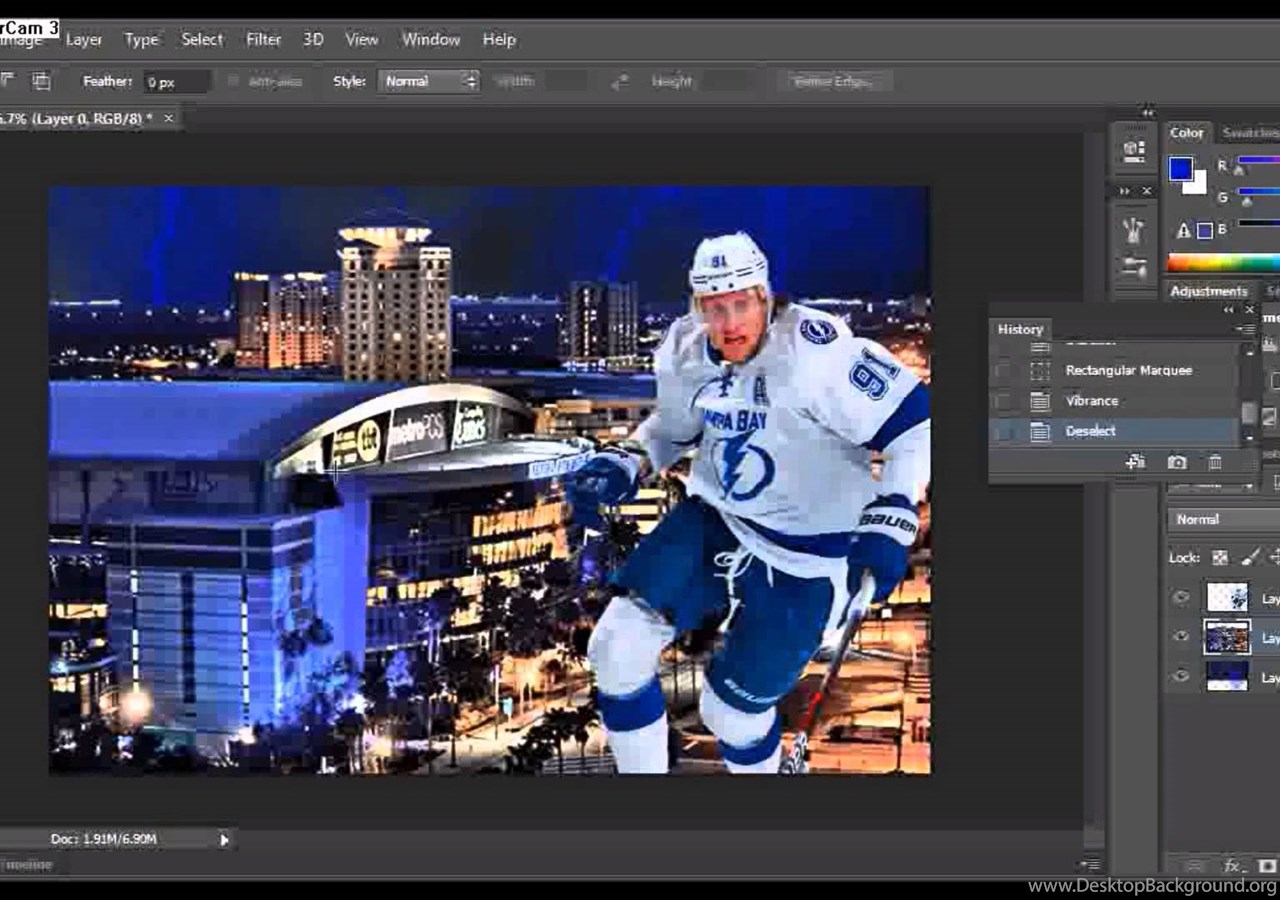The image size is (1280, 900).
Task: Click the Refine Edge button
Action: pos(834,82)
